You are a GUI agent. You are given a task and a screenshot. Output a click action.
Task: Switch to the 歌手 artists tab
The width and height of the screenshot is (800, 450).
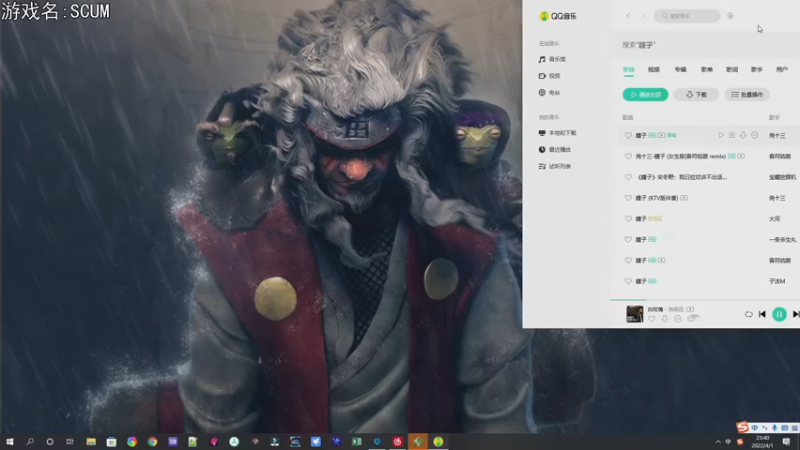coord(757,69)
